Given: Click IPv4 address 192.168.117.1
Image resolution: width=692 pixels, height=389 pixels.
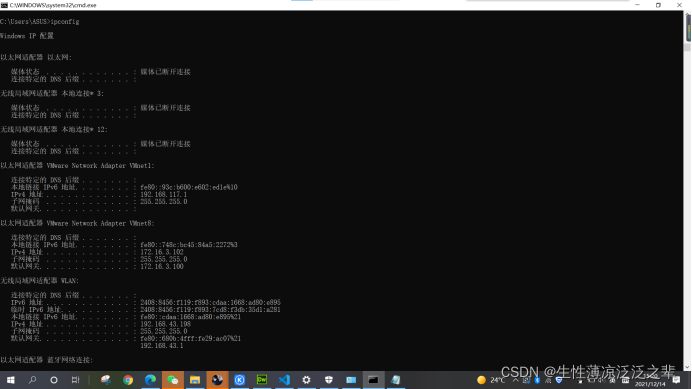Looking at the screenshot, I should tap(164, 194).
